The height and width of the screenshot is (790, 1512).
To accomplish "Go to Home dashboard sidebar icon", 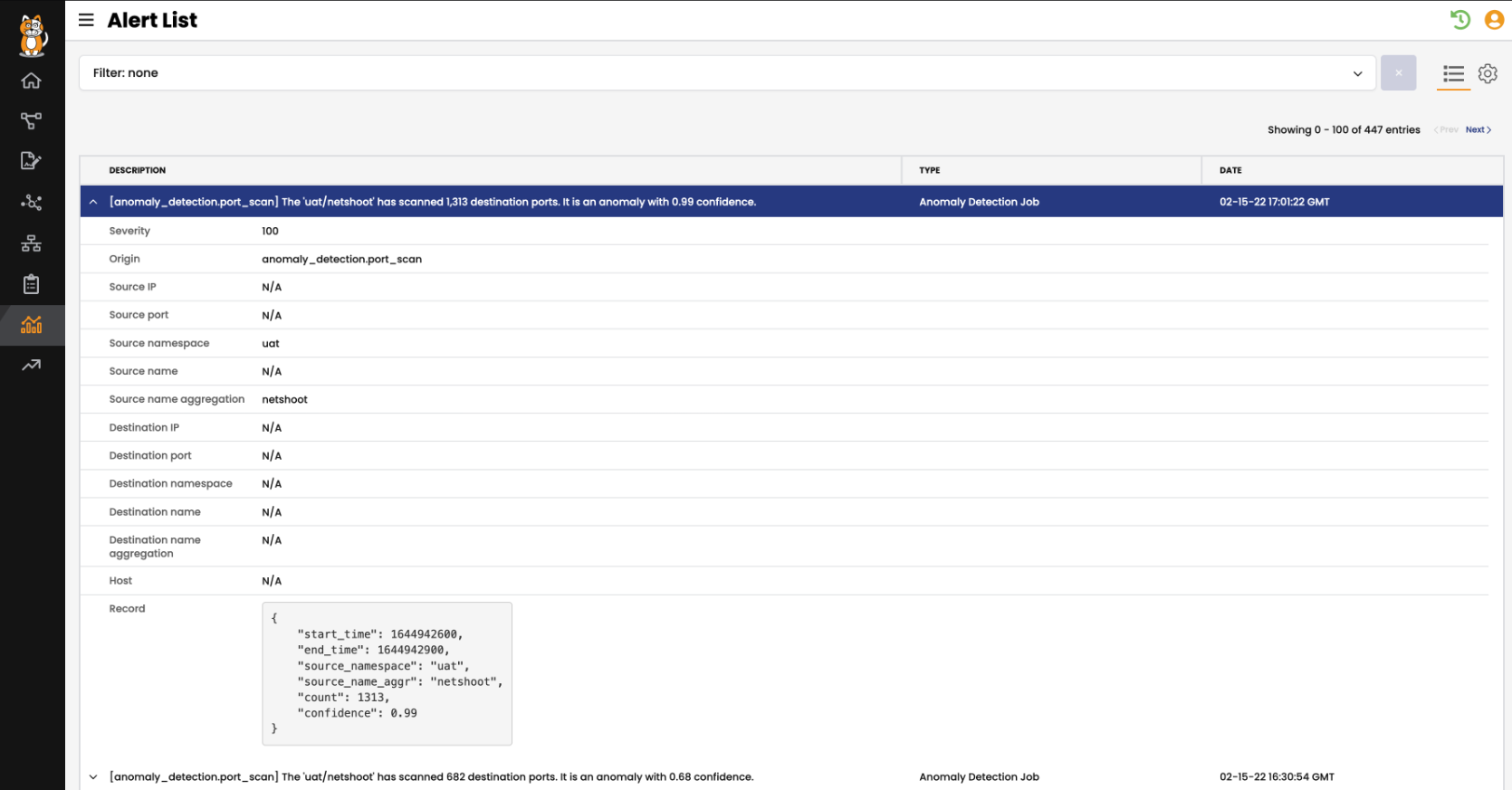I will tap(32, 81).
